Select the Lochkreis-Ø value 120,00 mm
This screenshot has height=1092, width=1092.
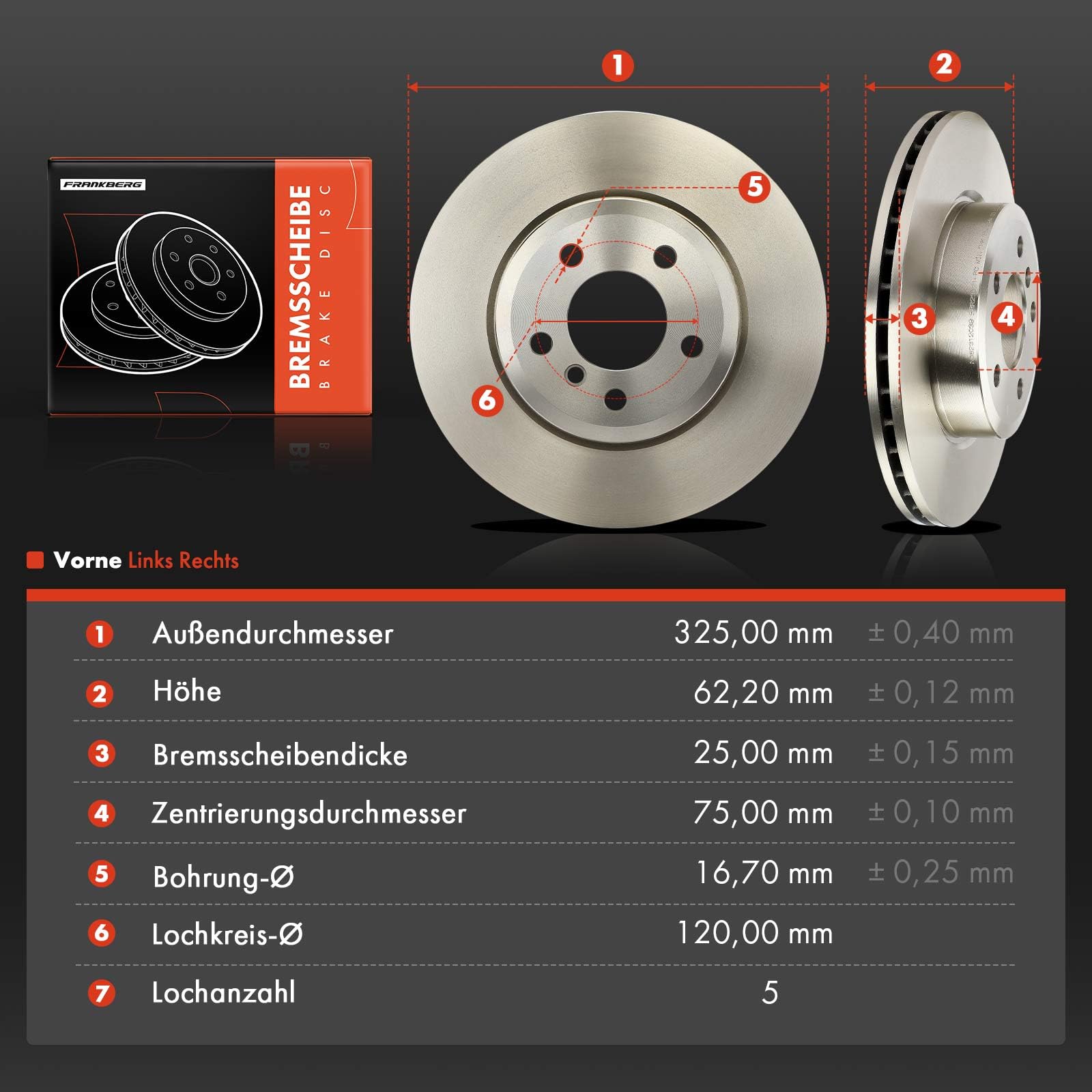pos(755,933)
